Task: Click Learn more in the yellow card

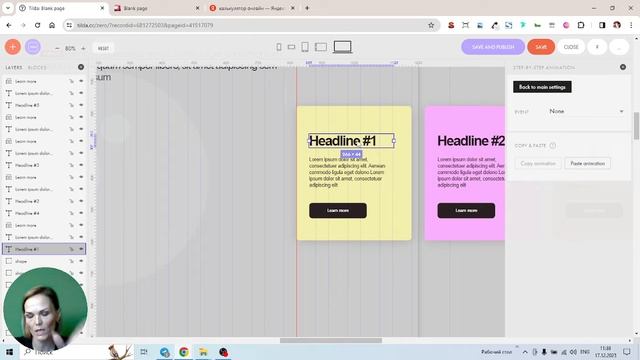Action: [x=338, y=211]
